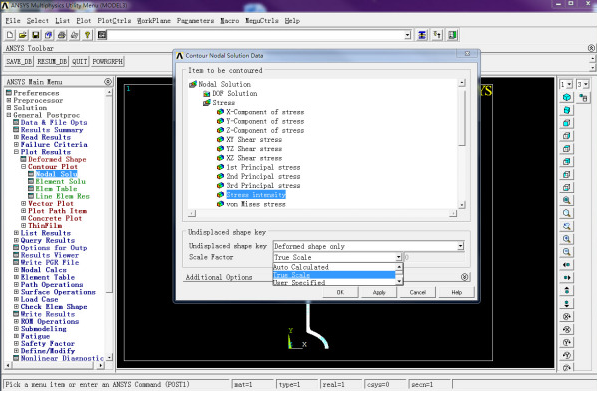Click the New Analysis toolbar icon
Screen dimensions: 597x393
[x=10, y=35]
